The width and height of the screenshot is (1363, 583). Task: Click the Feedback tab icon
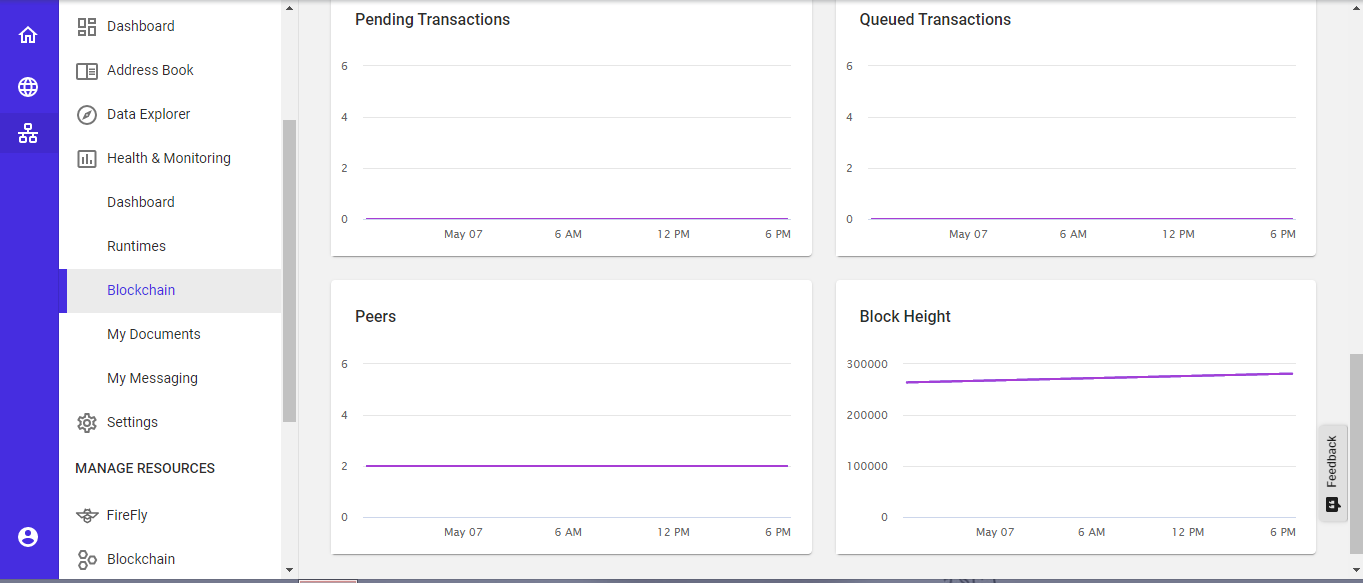pos(1332,504)
